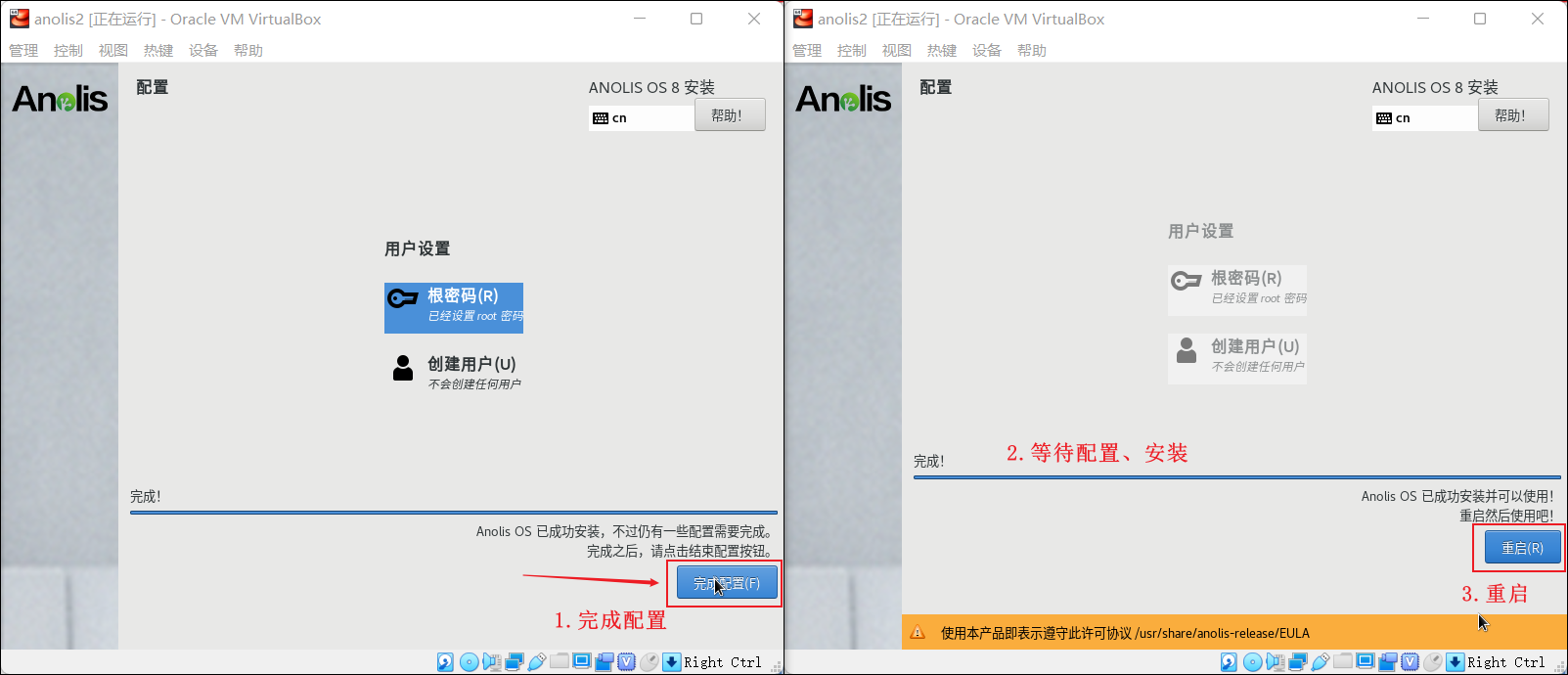1568x675 pixels.
Task: Open 设备 menu in 重启 window
Action: pos(987,50)
